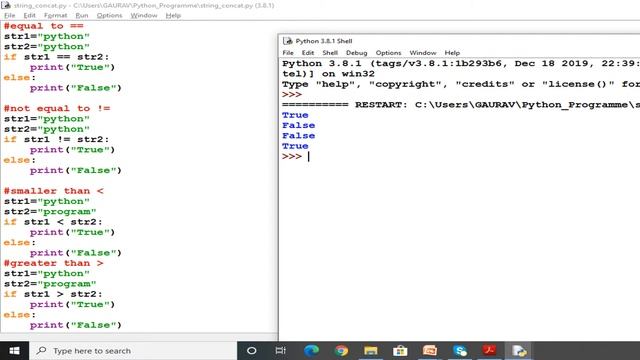640x360 pixels.
Task: Click the last 'True' shell output
Action: pyautogui.click(x=295, y=146)
